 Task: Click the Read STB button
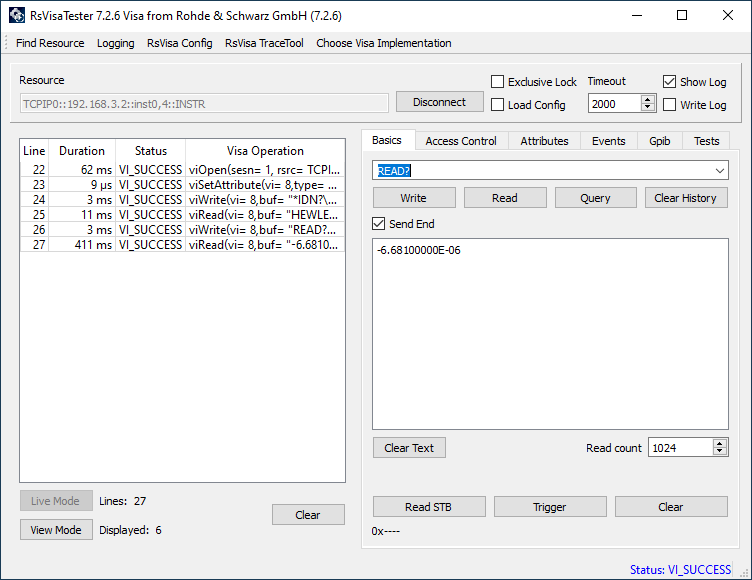429,507
